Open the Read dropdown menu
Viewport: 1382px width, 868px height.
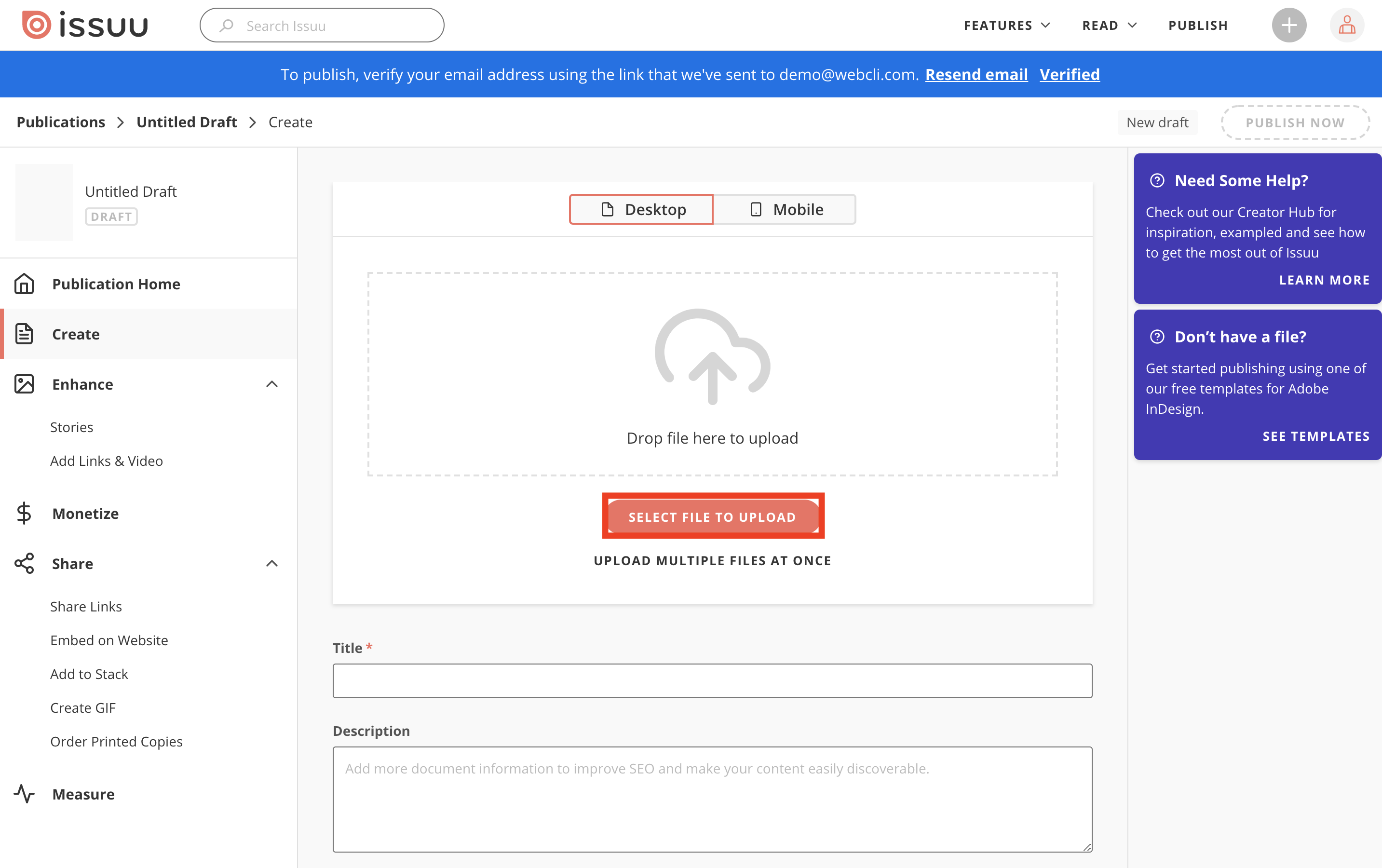click(1109, 25)
